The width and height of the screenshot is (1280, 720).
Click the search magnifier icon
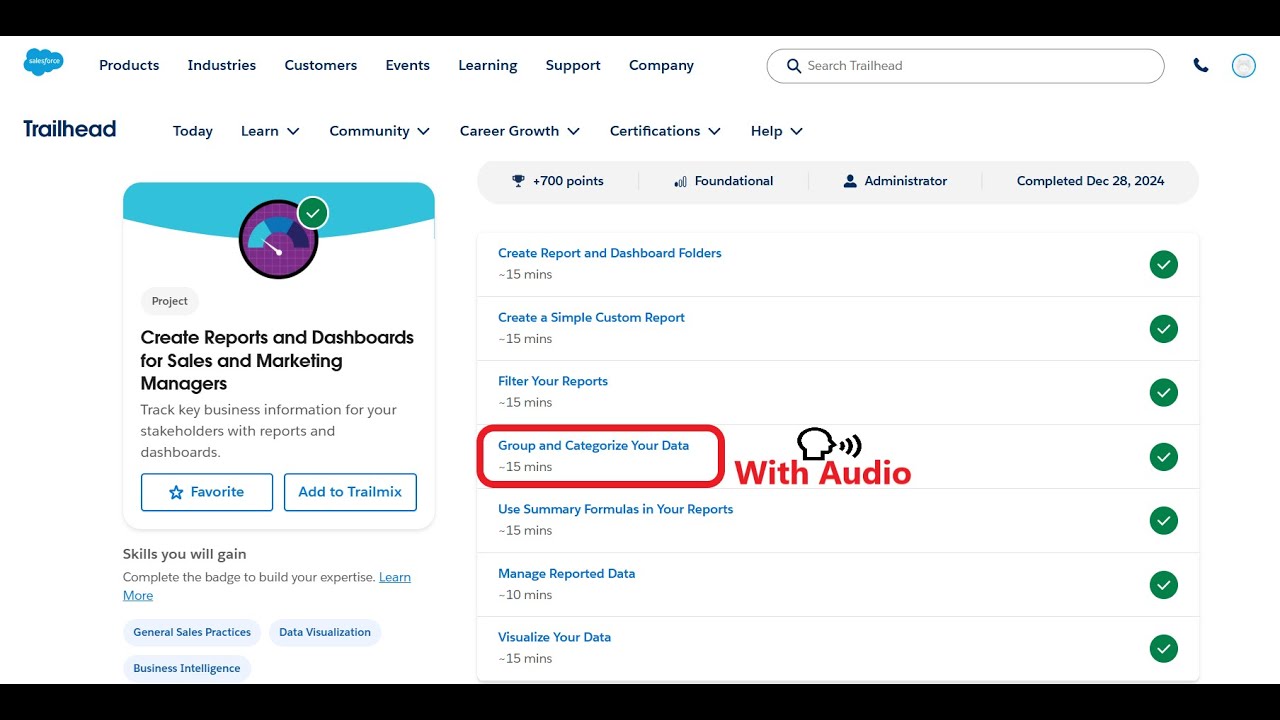click(794, 66)
